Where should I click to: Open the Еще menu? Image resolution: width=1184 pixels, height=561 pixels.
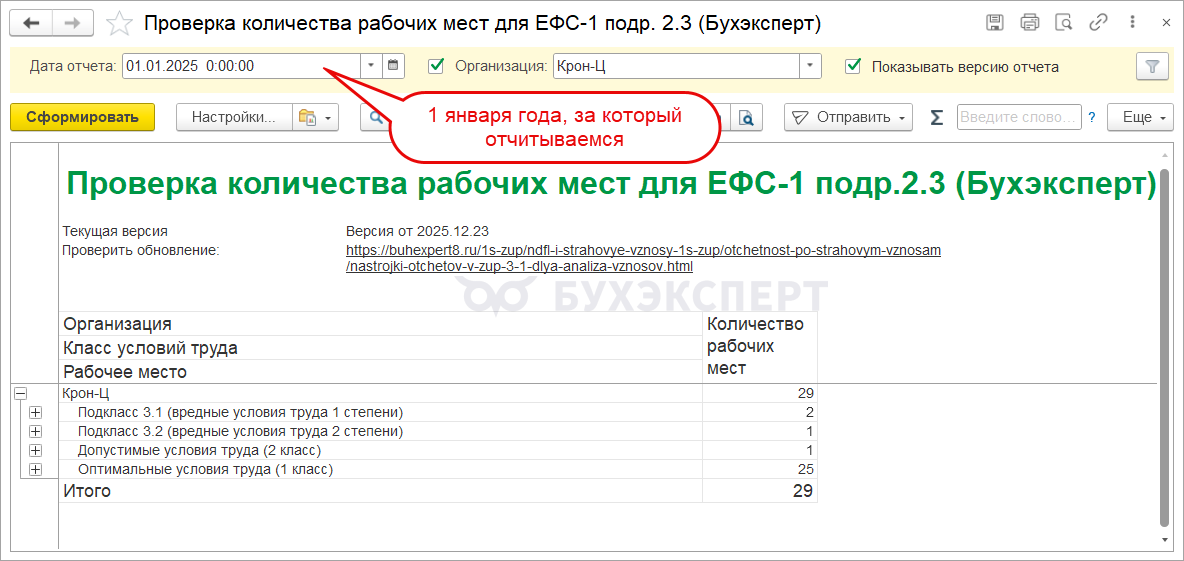(x=1140, y=117)
